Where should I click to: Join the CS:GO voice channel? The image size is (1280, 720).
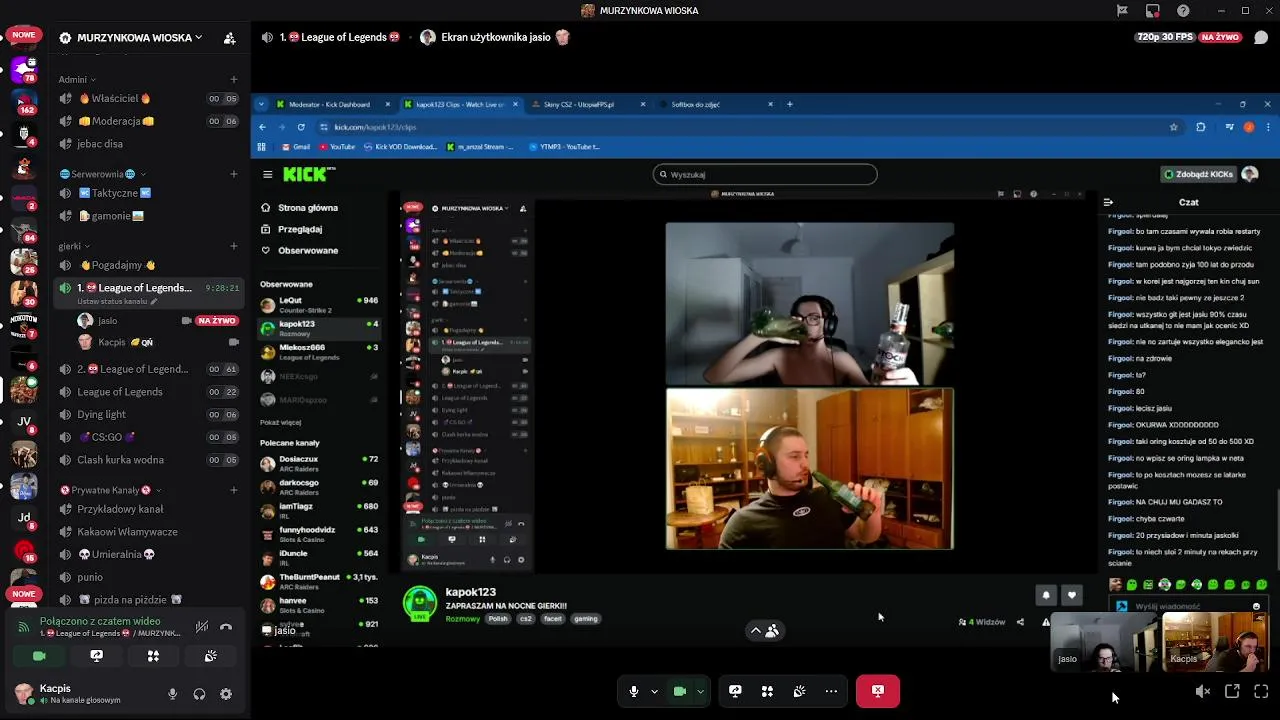[x=148, y=437]
